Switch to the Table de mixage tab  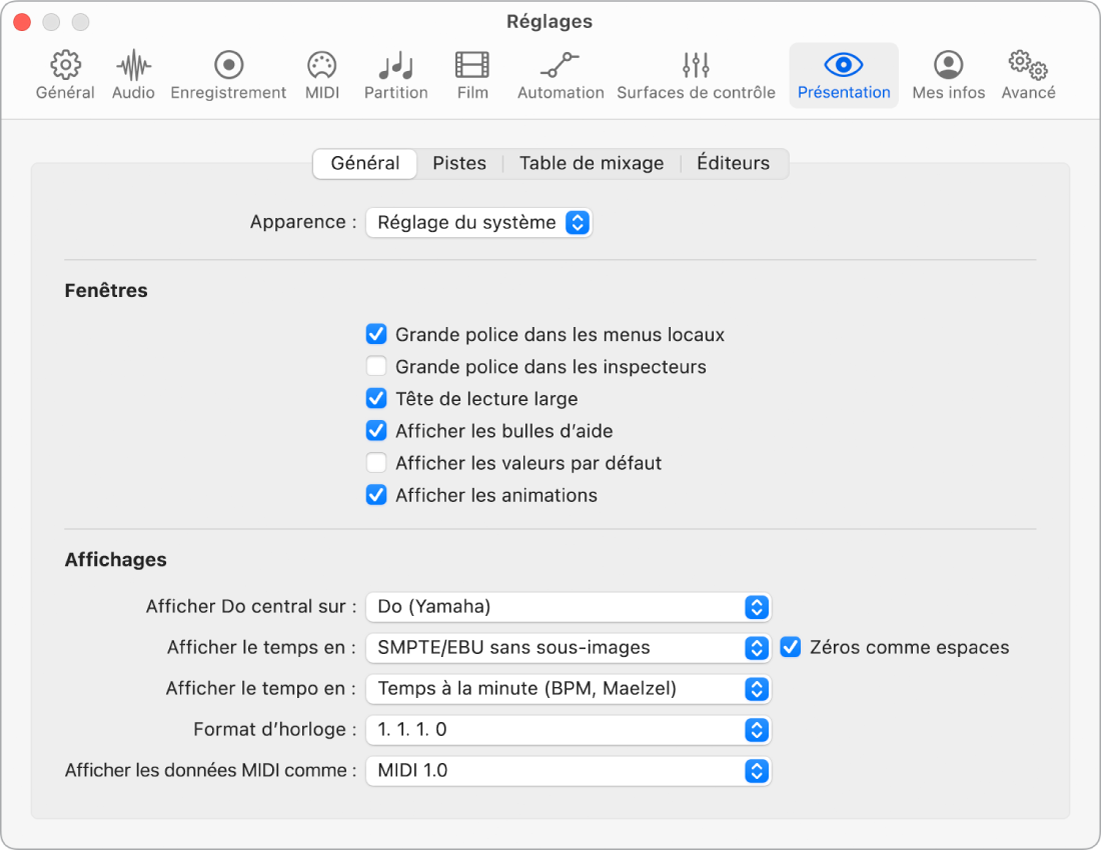click(x=591, y=163)
